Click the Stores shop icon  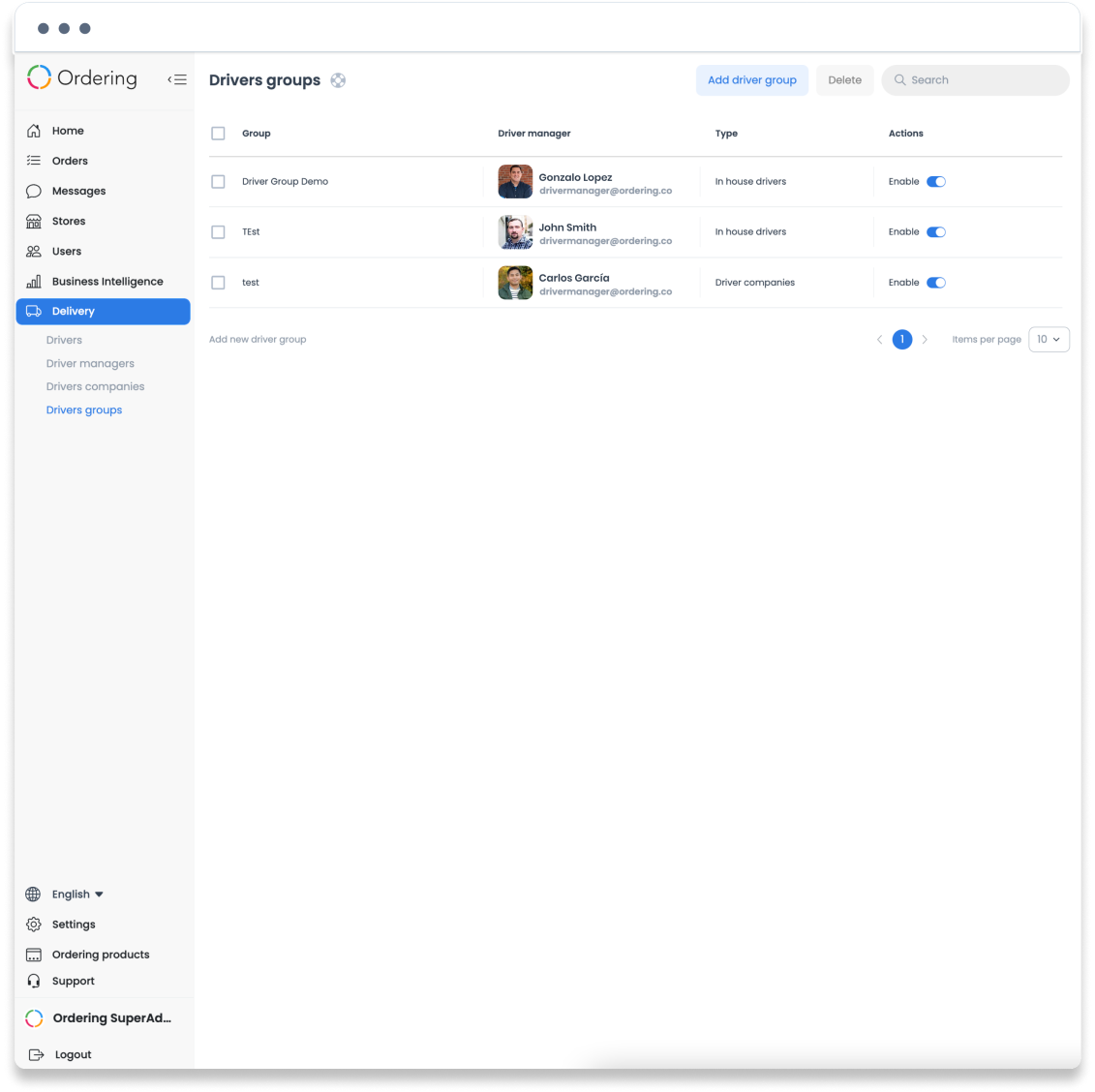click(x=34, y=222)
